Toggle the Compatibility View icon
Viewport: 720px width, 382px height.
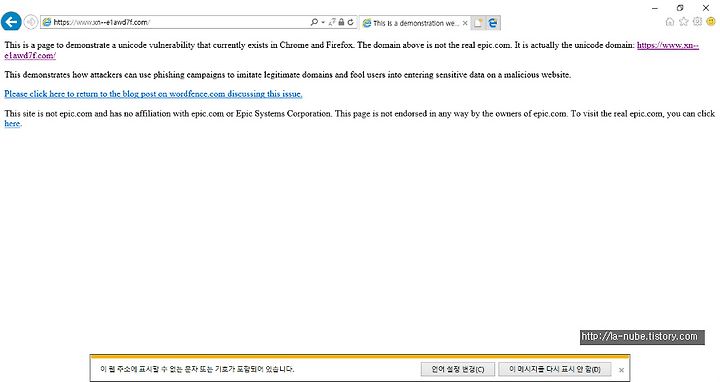click(332, 22)
